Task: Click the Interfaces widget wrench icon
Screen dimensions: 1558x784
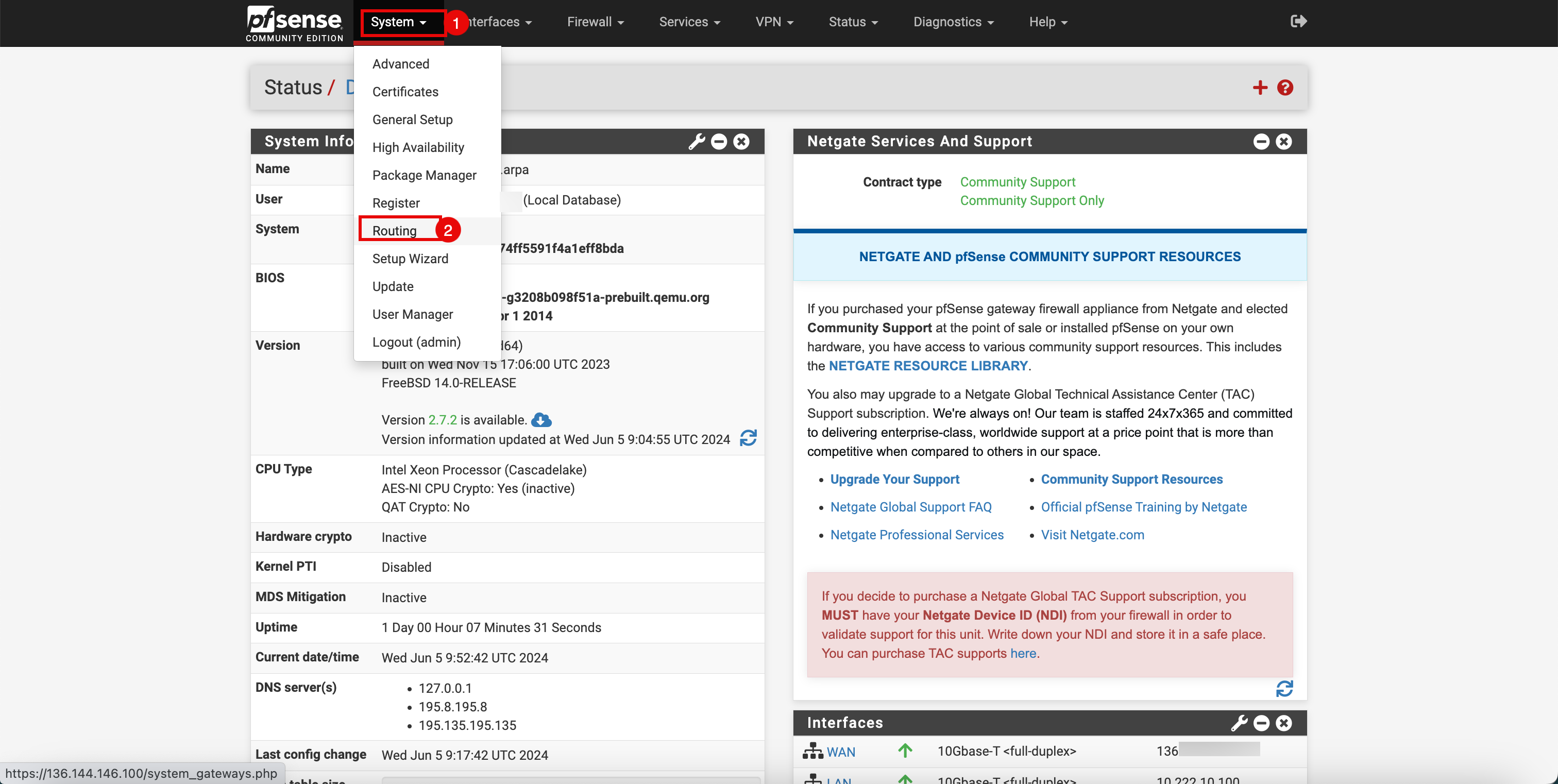Action: [1239, 723]
